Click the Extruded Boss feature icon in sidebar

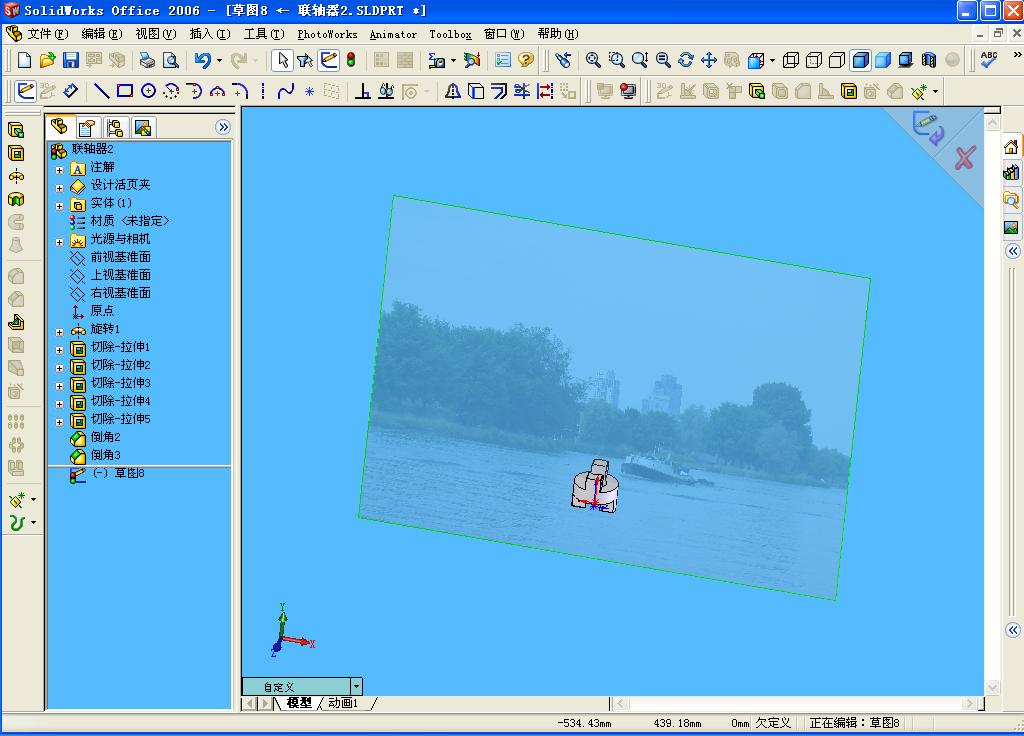click(x=16, y=130)
